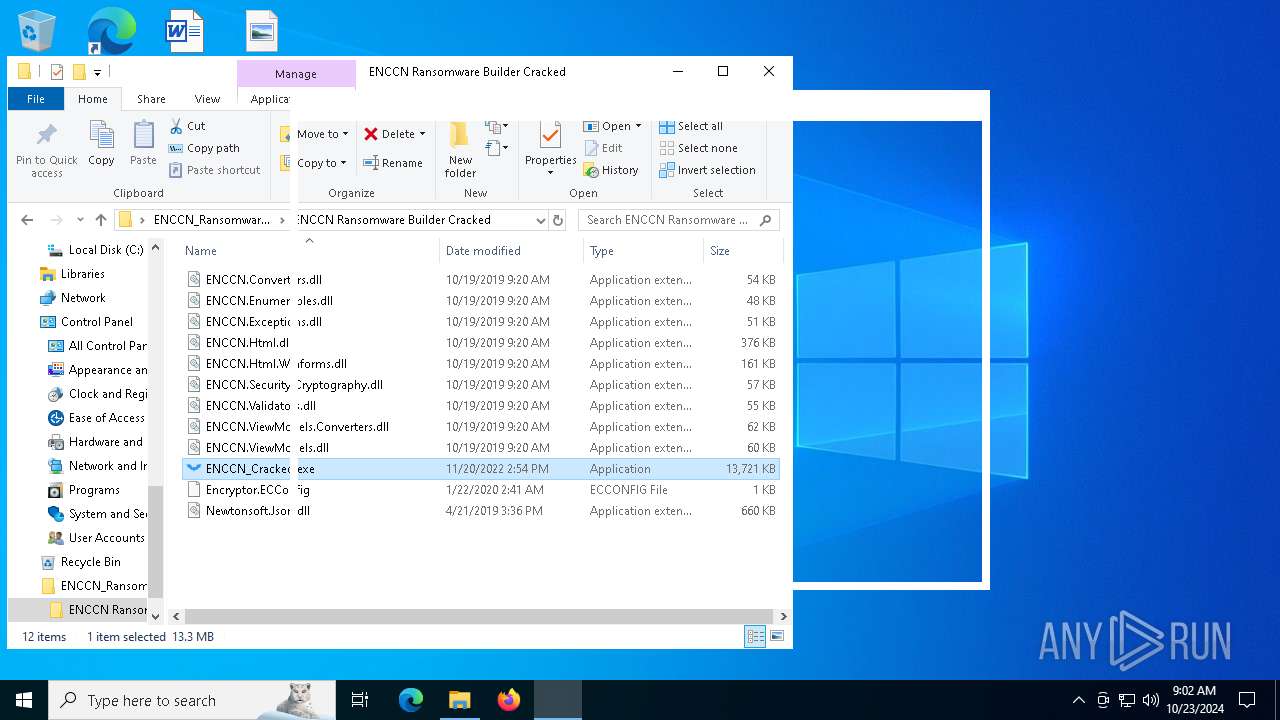Click Copy path in Clipboard group
The height and width of the screenshot is (720, 1280).
[204, 148]
